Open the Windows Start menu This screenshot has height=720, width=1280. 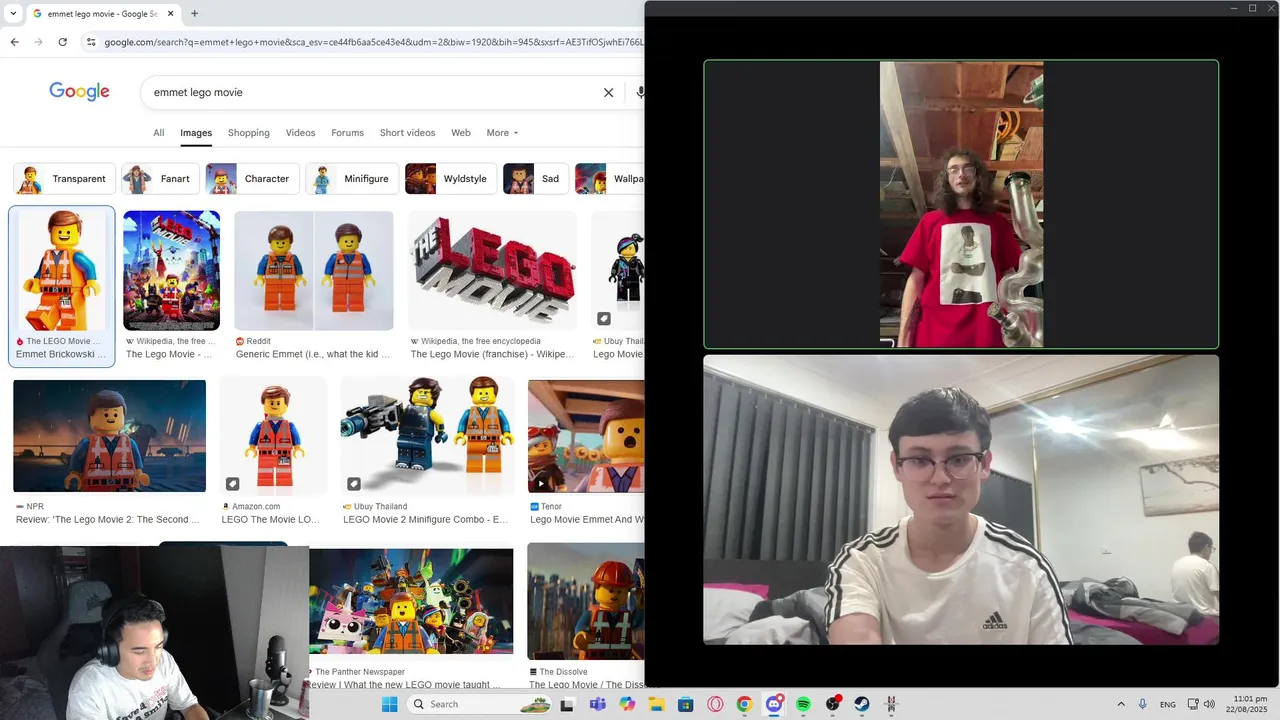click(x=389, y=704)
